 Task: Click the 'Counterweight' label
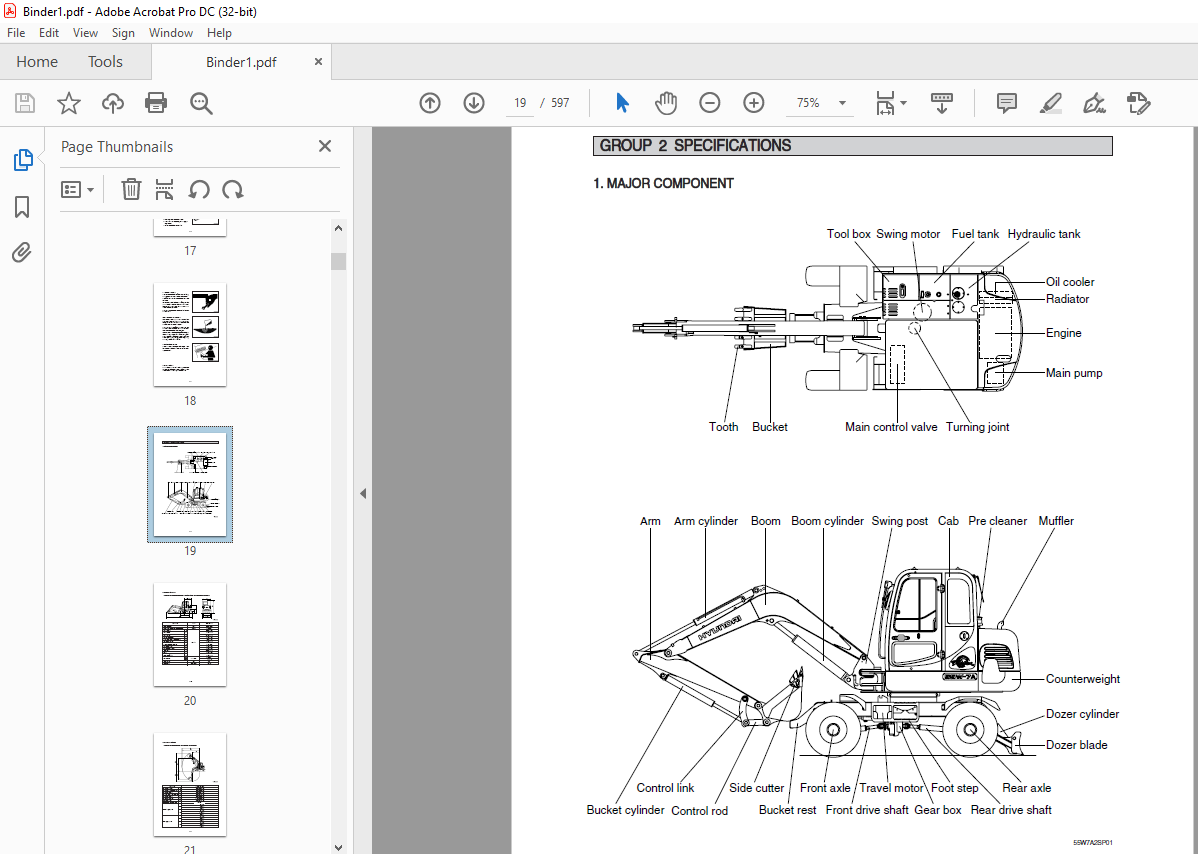coord(1083,679)
